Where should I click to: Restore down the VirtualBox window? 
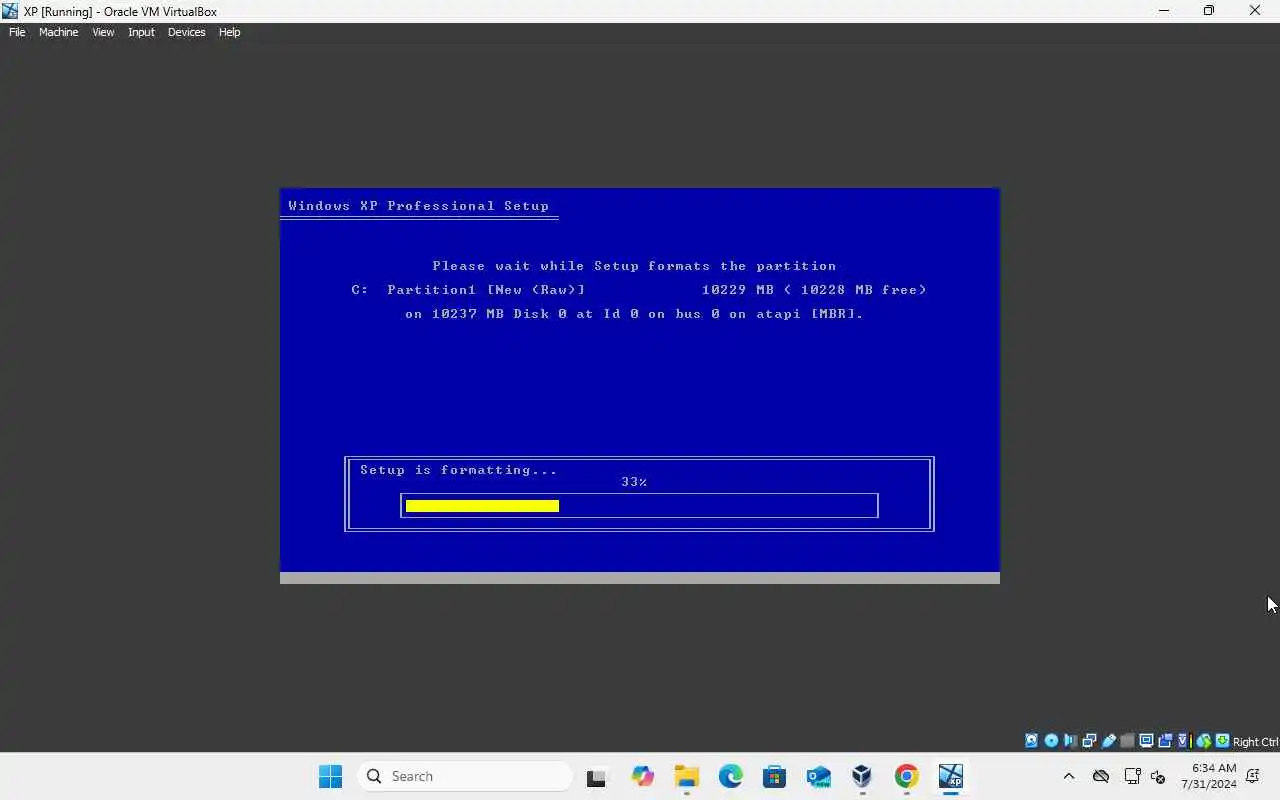tap(1209, 11)
